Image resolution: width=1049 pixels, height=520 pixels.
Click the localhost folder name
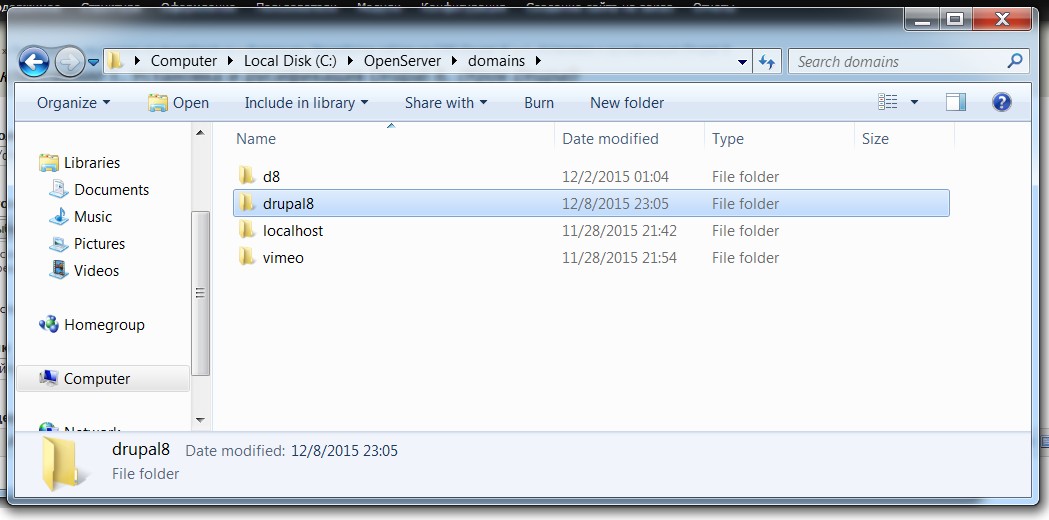coord(292,231)
